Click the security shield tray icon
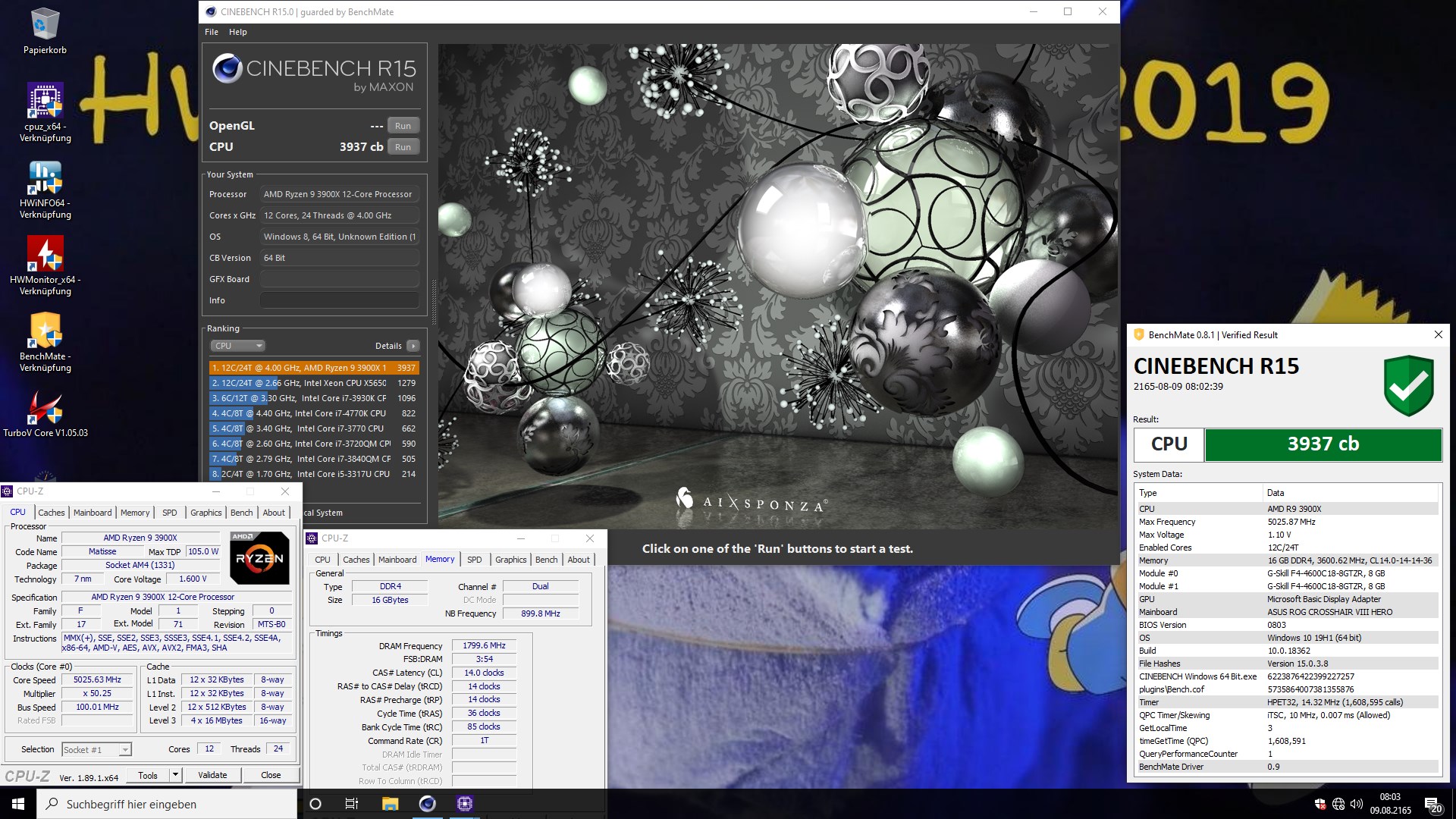 point(1320,804)
